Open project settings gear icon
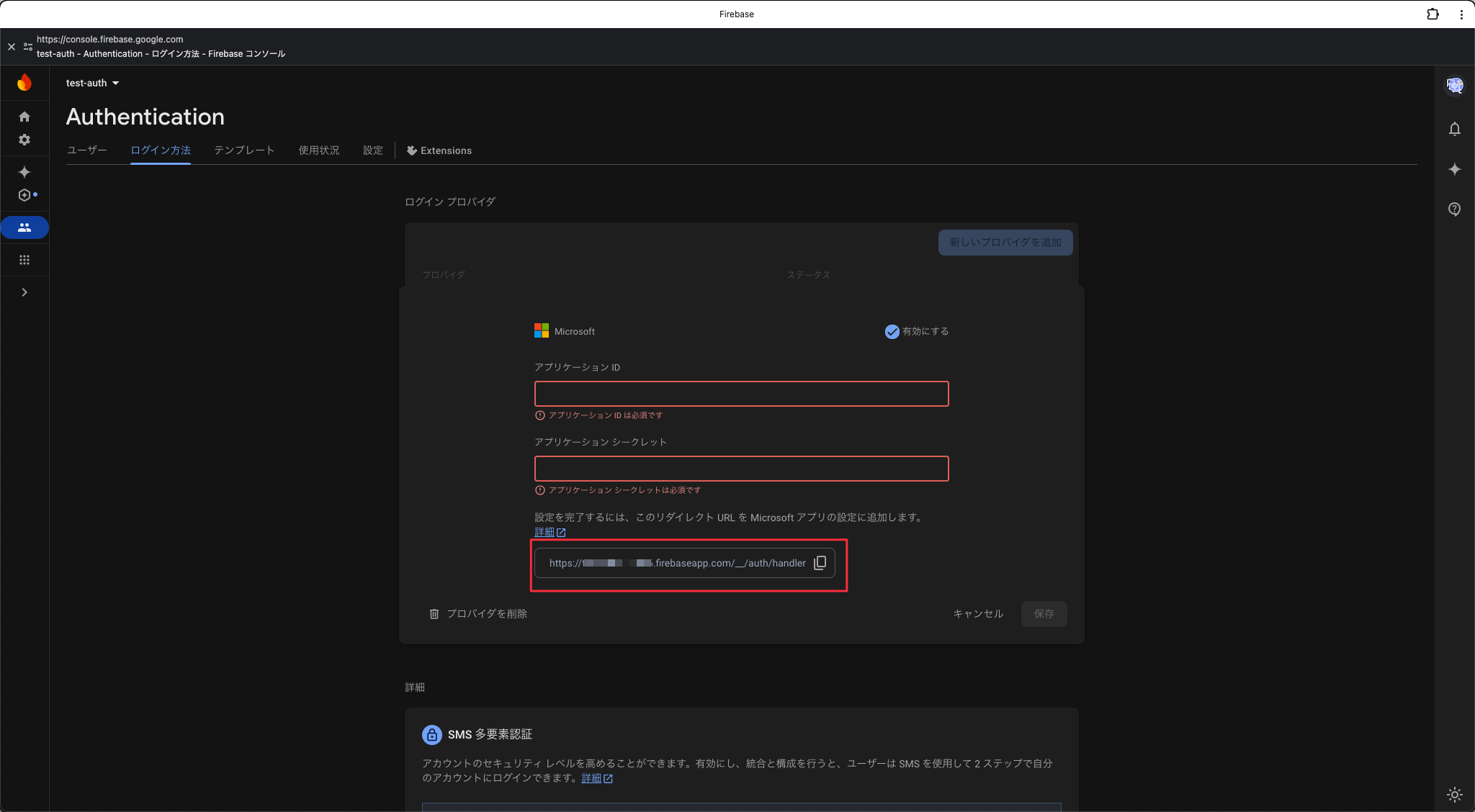Screen dimensions: 1475x812 tap(24, 140)
